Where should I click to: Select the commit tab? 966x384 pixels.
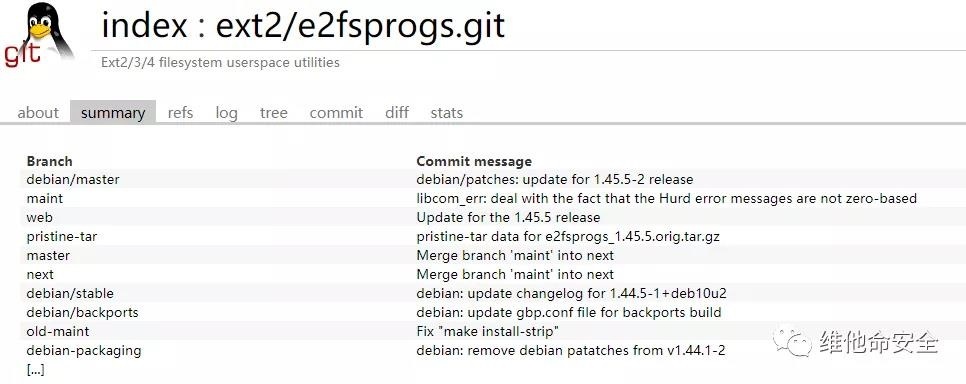click(336, 113)
